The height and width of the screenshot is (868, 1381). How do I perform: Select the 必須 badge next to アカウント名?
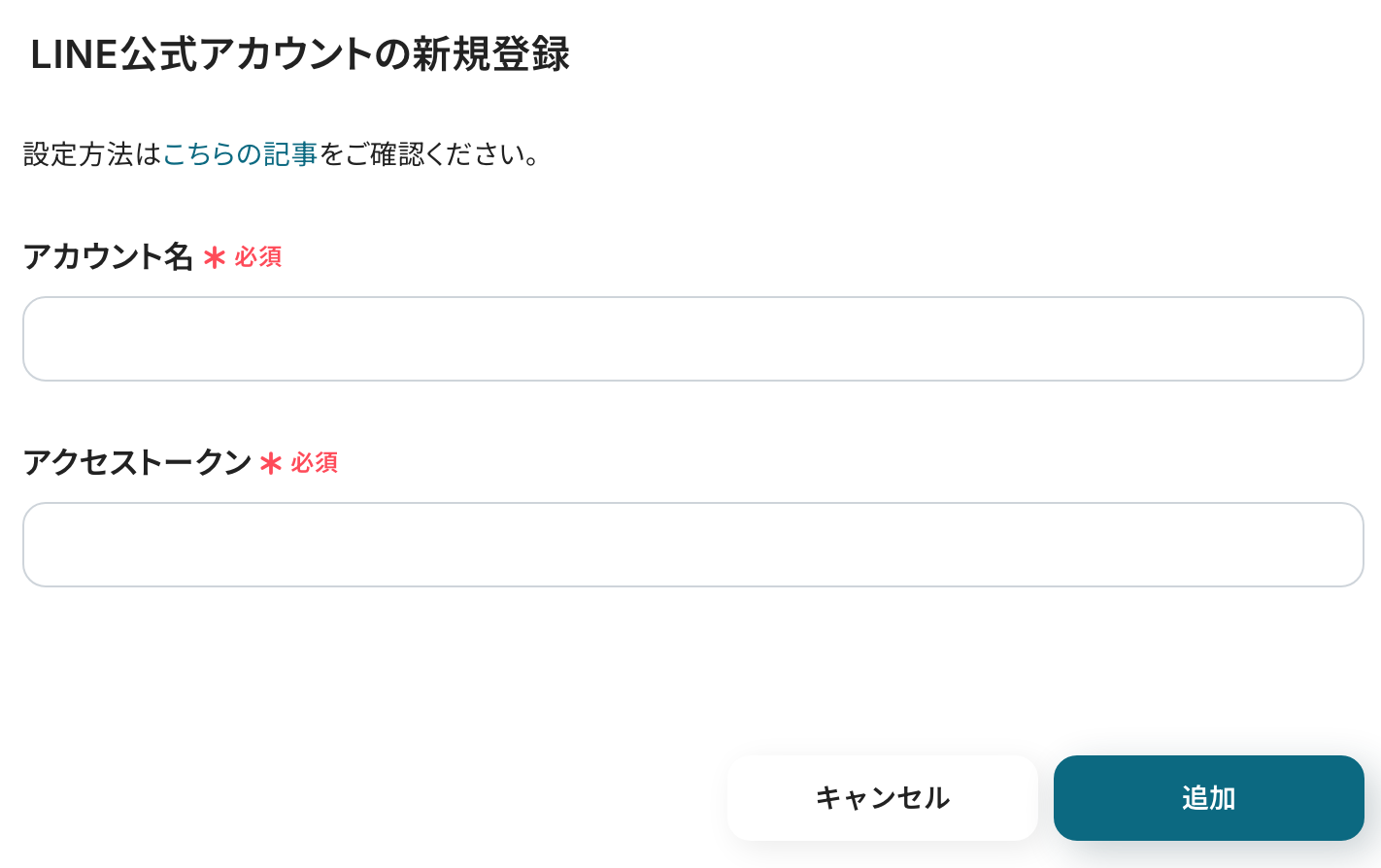258,257
